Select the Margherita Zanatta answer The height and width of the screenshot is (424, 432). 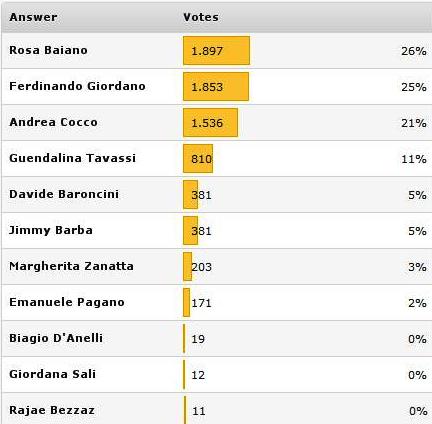click(71, 266)
